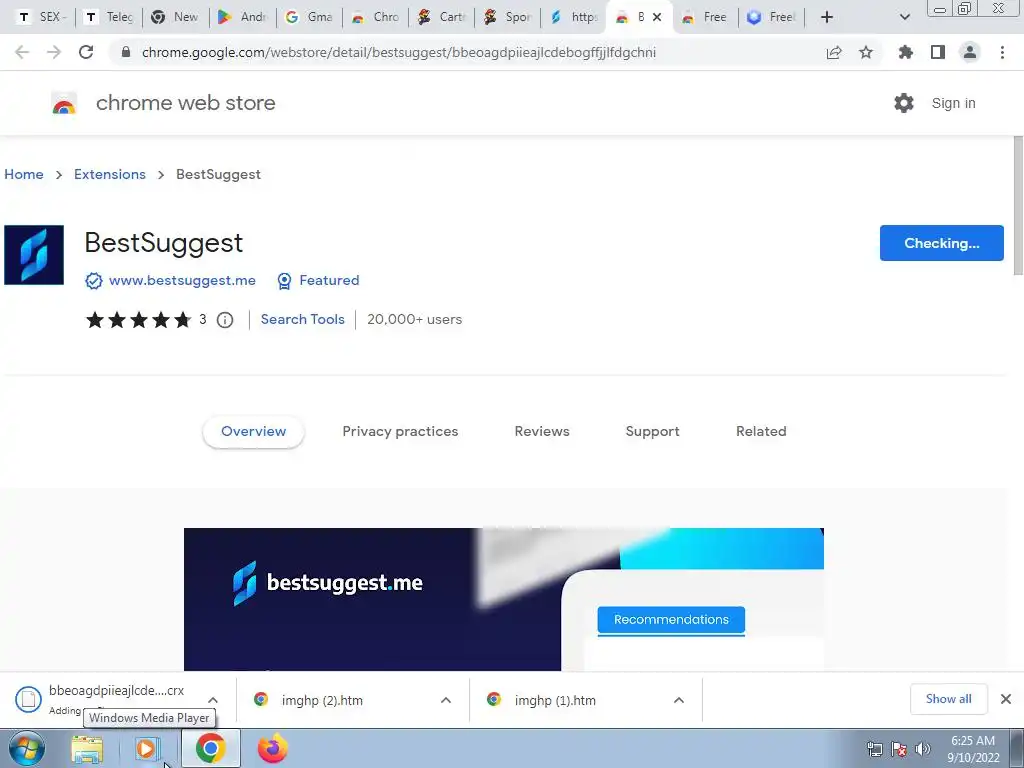The height and width of the screenshot is (768, 1024).
Task: Launch Windows Media Player from taskbar
Action: [148, 749]
